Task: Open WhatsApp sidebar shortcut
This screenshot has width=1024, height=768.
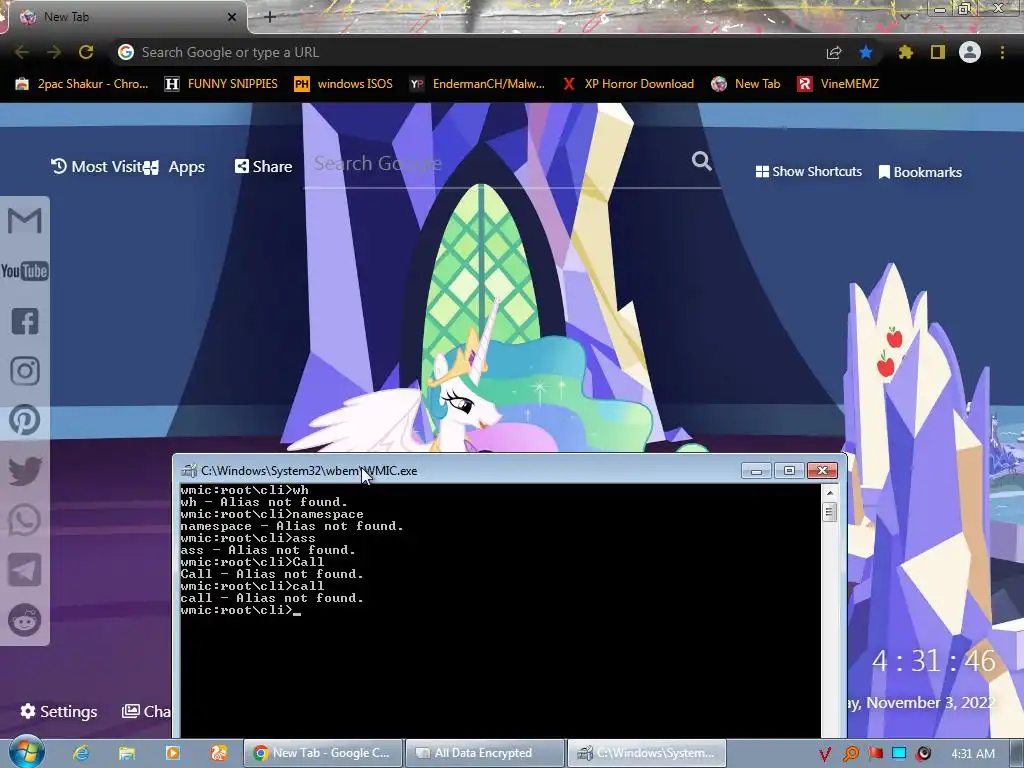Action: click(25, 520)
